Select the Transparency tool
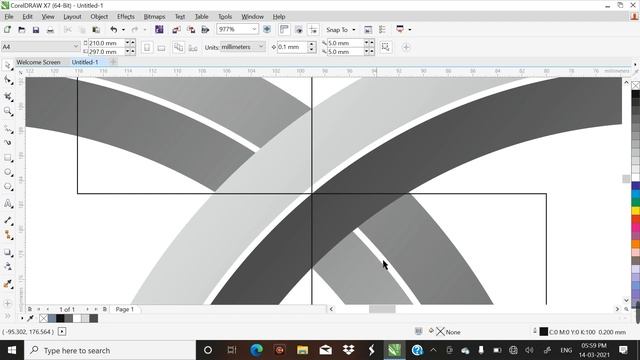 [x=8, y=267]
